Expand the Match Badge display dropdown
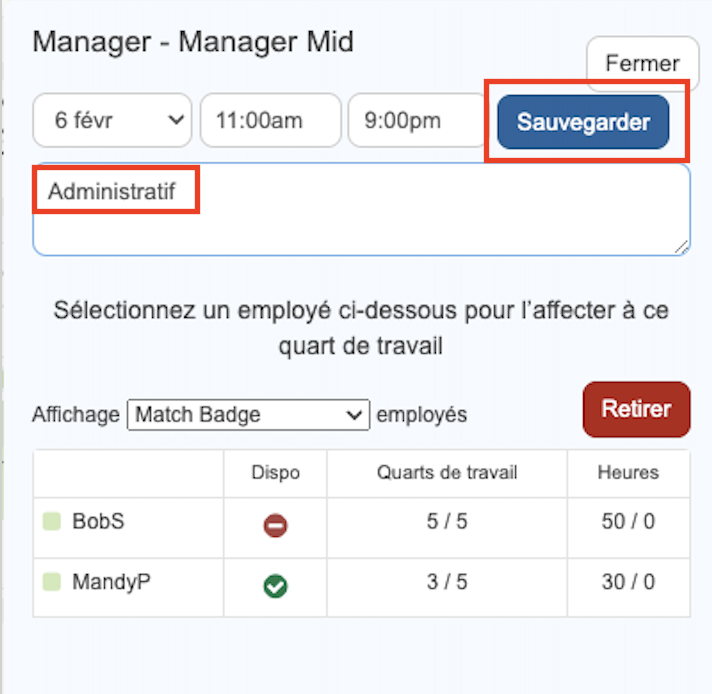The image size is (712, 694). pyautogui.click(x=248, y=414)
